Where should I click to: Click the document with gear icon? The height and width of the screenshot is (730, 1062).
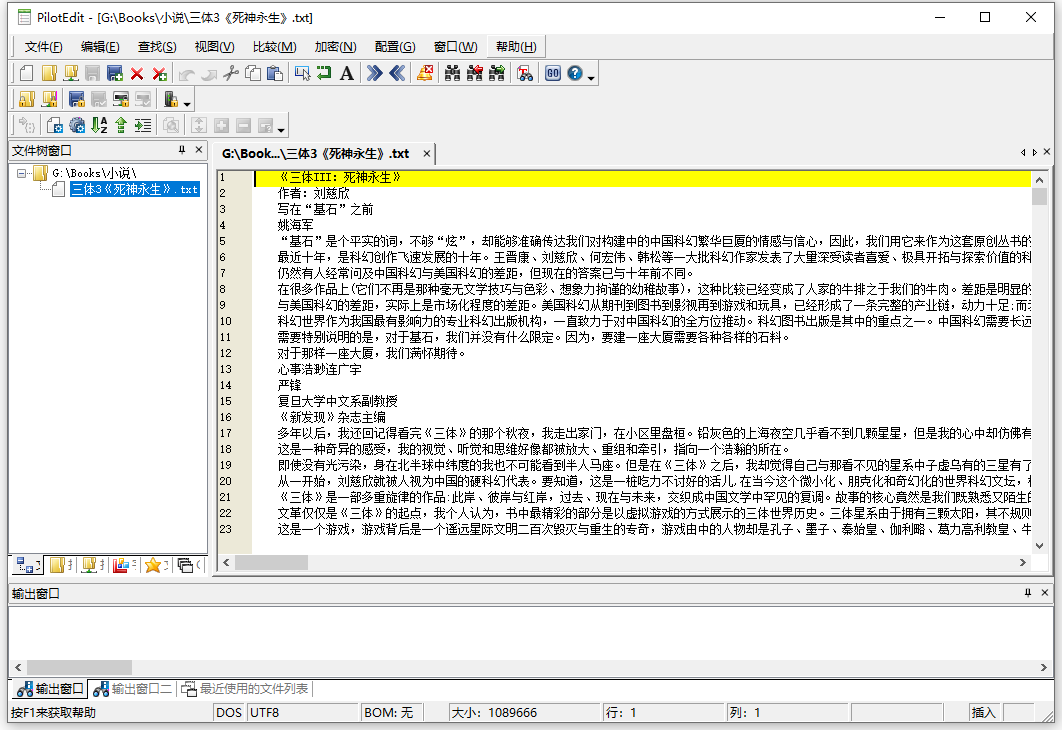54,125
